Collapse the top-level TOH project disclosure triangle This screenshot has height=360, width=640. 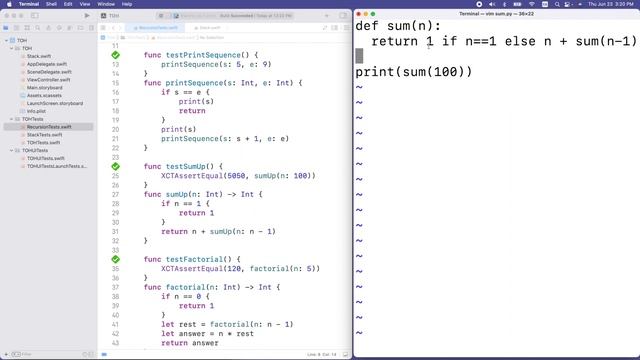(x=6, y=40)
